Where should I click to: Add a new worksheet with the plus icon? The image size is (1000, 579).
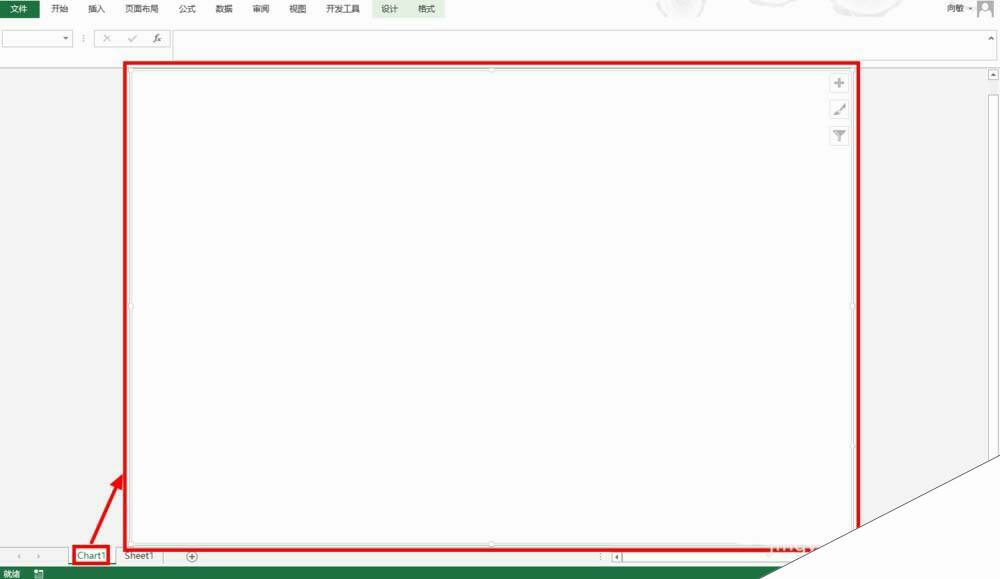pyautogui.click(x=191, y=556)
